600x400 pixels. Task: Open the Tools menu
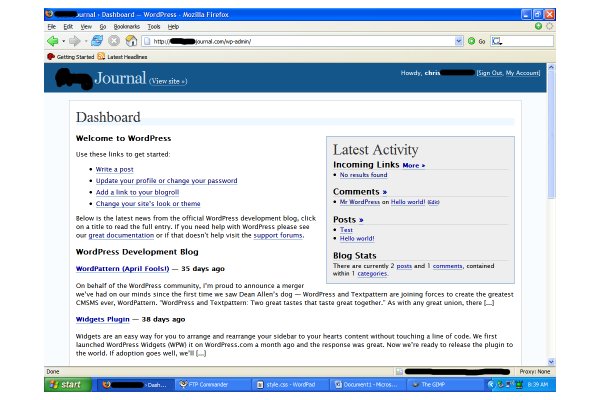pyautogui.click(x=154, y=26)
